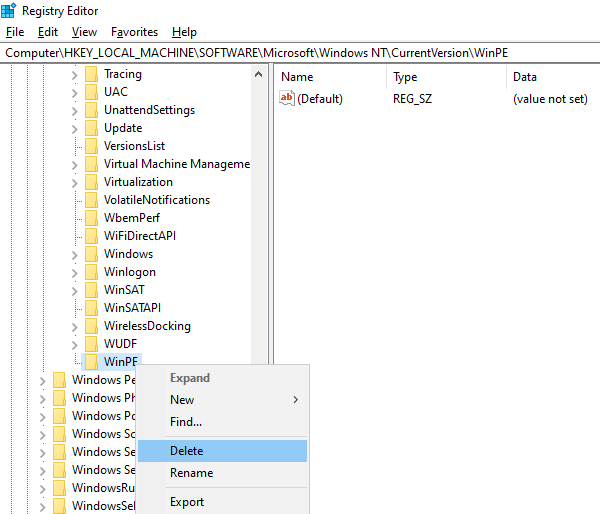Image resolution: width=600 pixels, height=514 pixels.
Task: Expand the Windows key chevron
Action: point(75,255)
